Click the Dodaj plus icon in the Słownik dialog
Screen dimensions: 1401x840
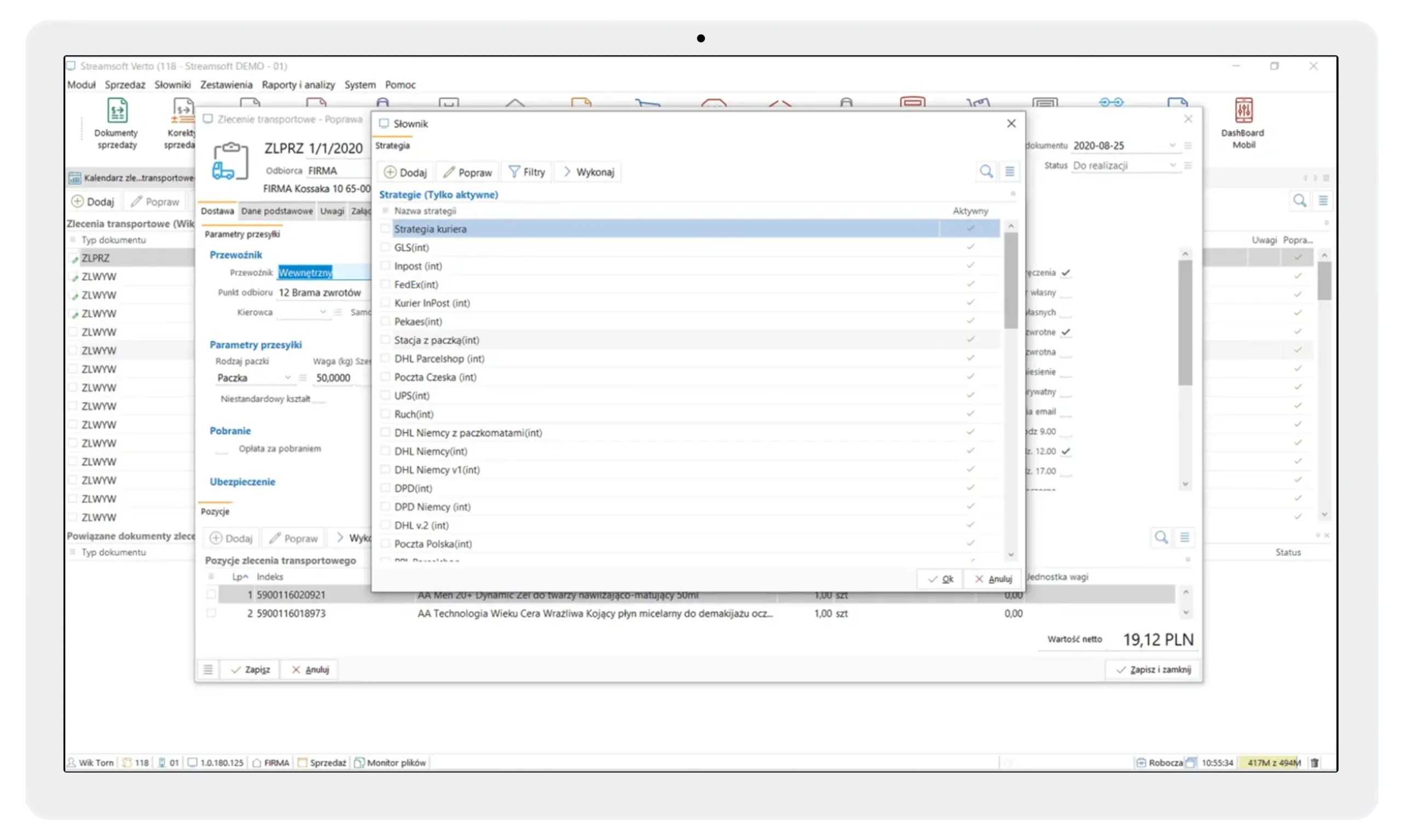pos(390,172)
